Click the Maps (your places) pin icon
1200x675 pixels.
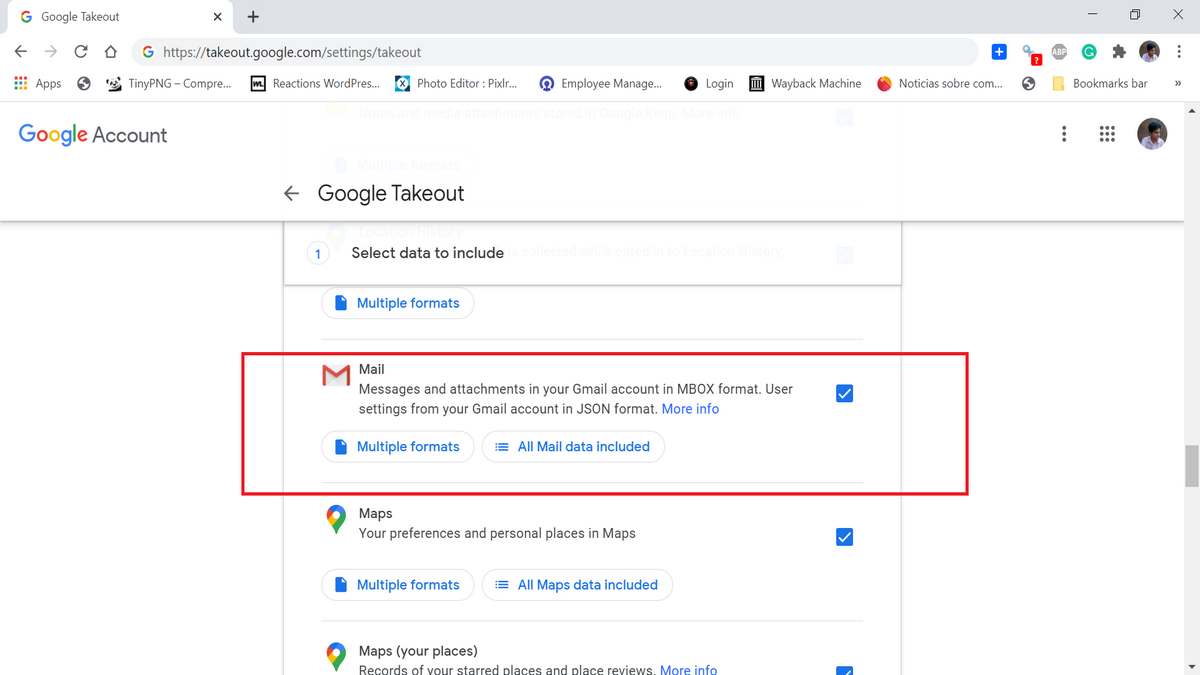click(x=336, y=657)
